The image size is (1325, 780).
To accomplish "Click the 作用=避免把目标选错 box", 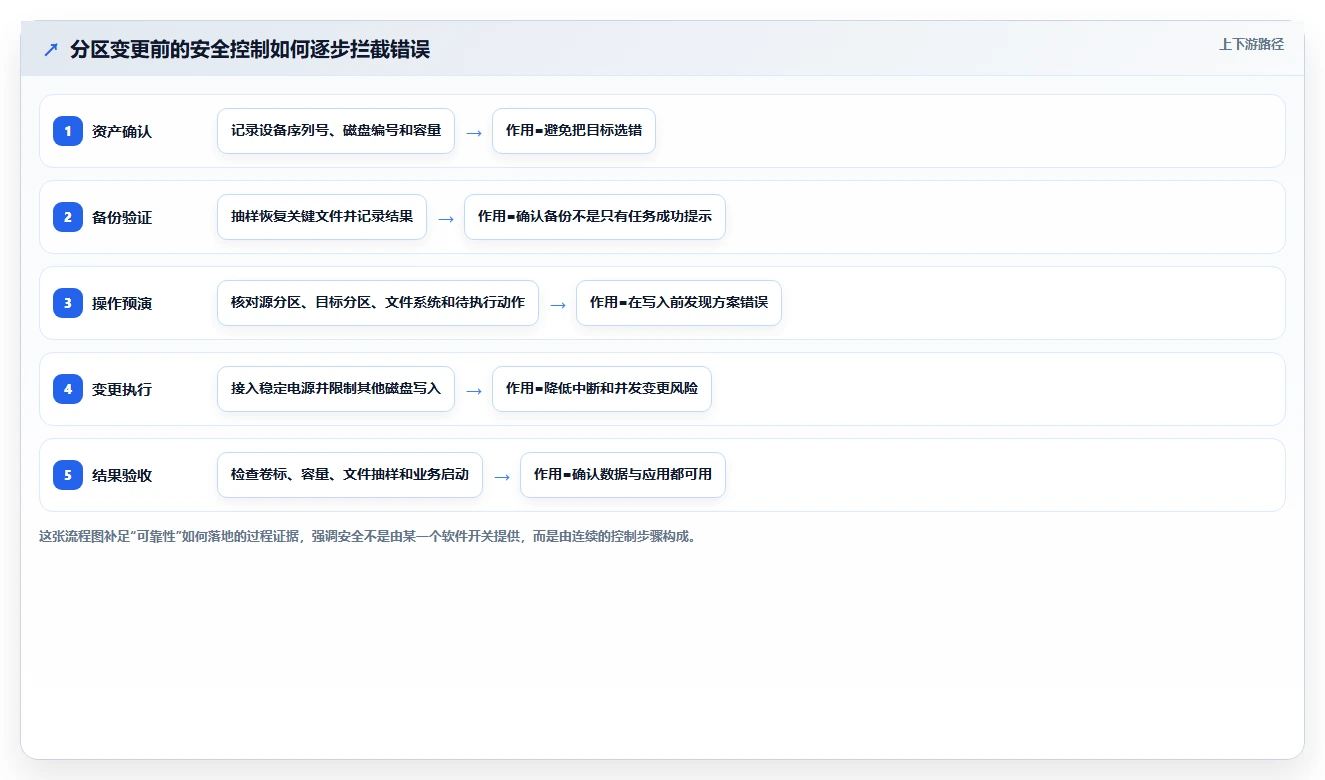I will [x=574, y=131].
